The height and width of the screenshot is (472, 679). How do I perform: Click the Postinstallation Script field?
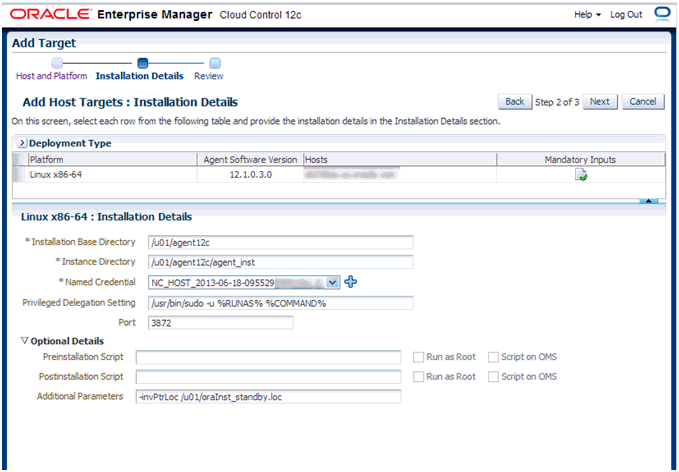pyautogui.click(x=268, y=377)
